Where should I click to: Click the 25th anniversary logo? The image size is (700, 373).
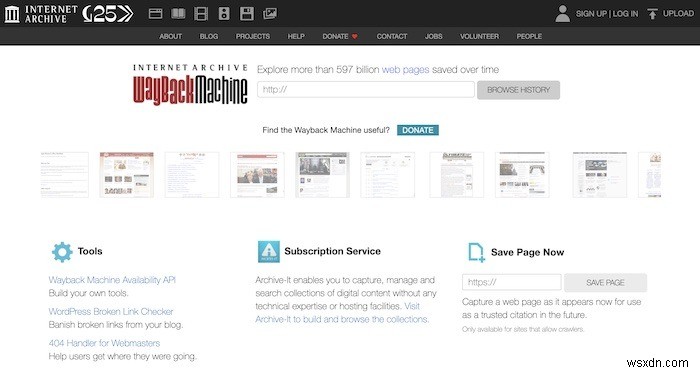click(108, 14)
